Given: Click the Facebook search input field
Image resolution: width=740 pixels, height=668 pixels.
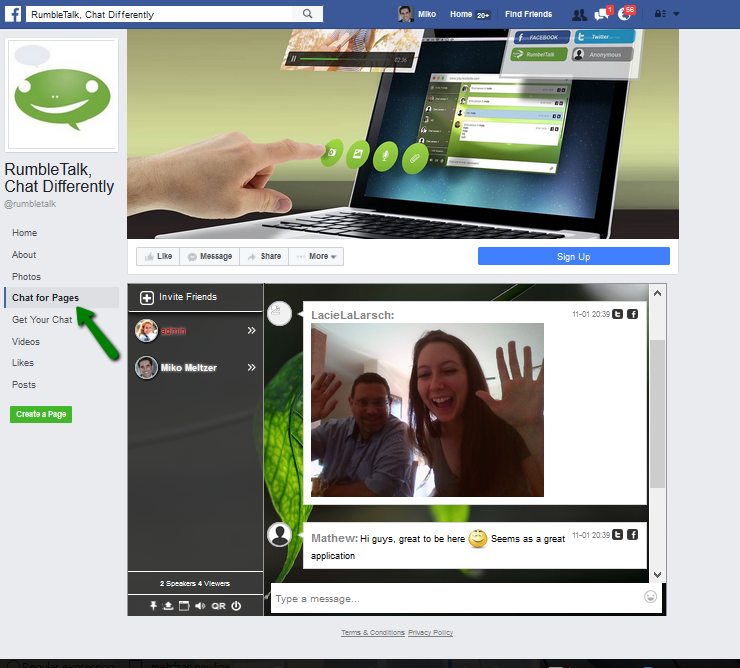Looking at the screenshot, I should [160, 14].
